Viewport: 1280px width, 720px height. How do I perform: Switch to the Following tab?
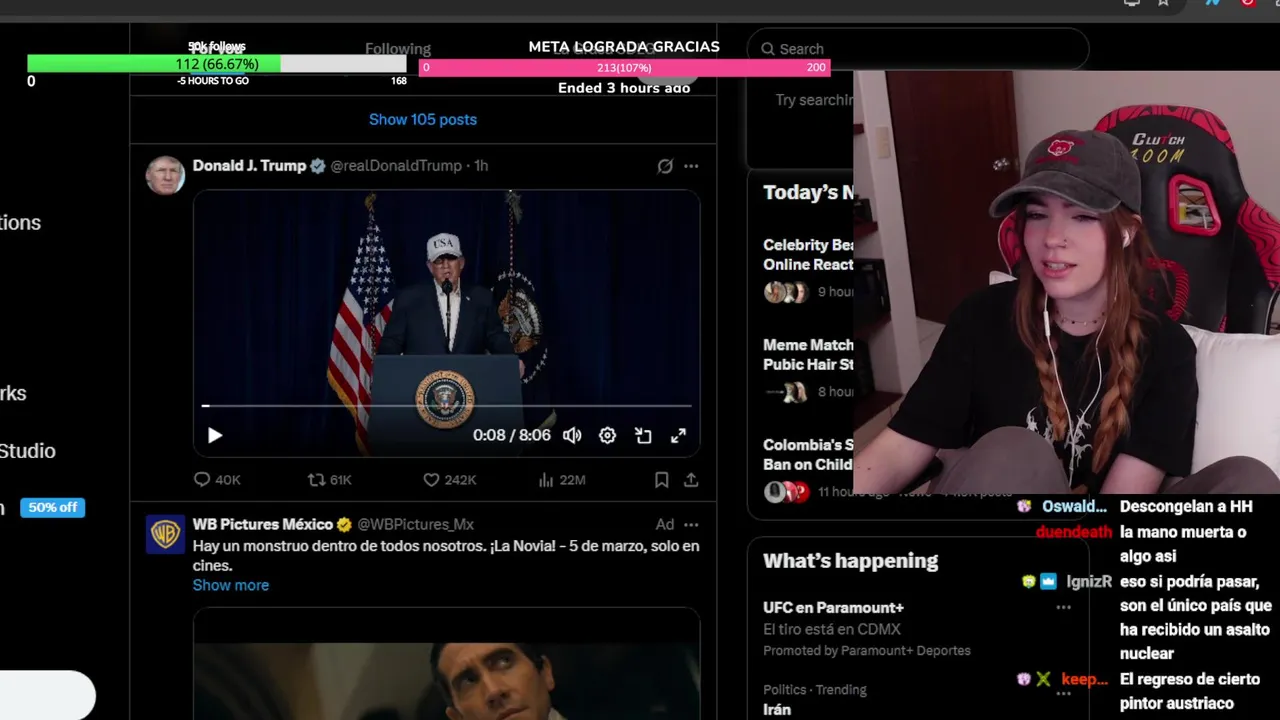coord(398,48)
